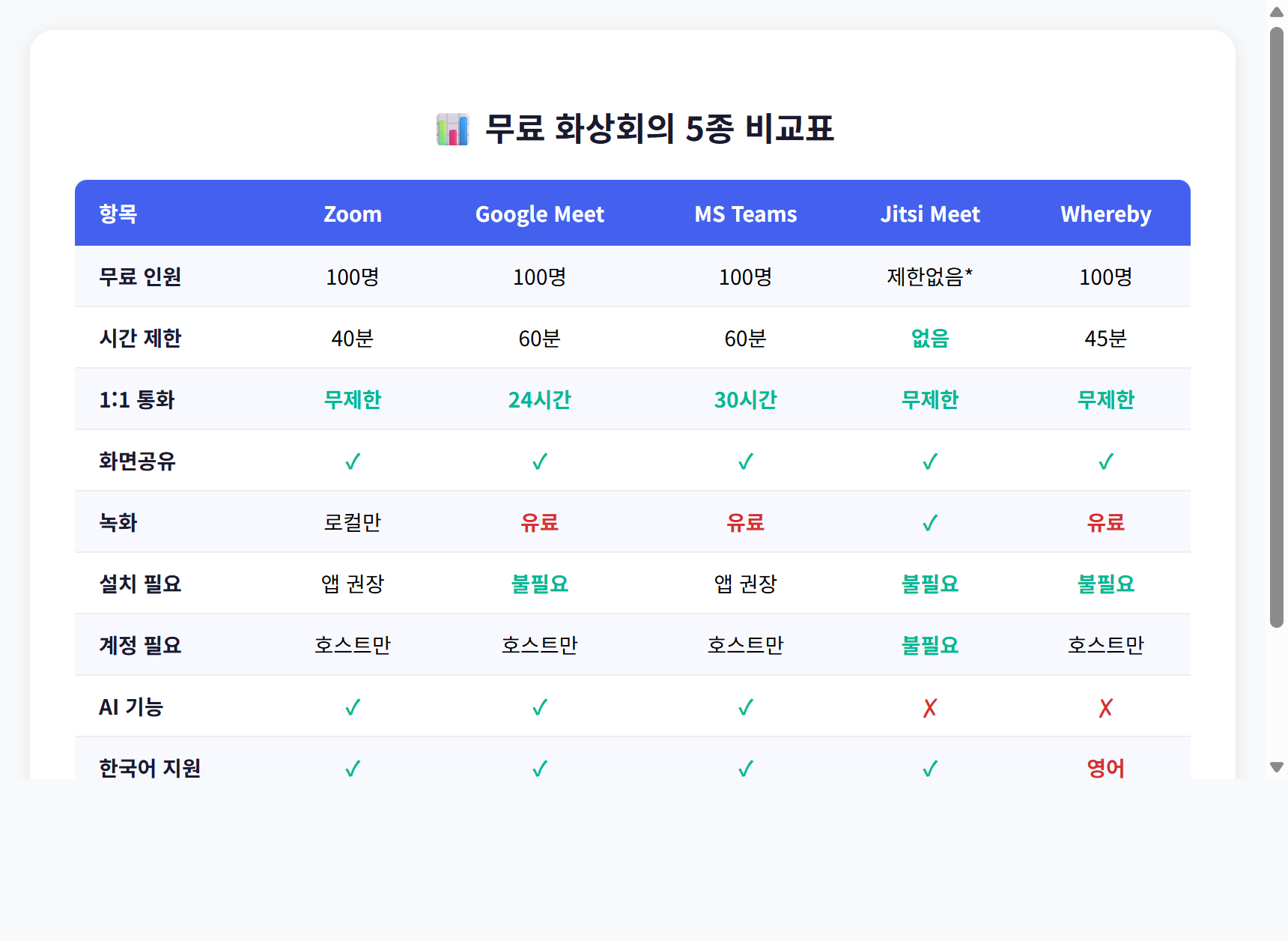Click the 없음 cell in the 시간 제한 row
Screen dimensions: 1288x941
coord(930,338)
